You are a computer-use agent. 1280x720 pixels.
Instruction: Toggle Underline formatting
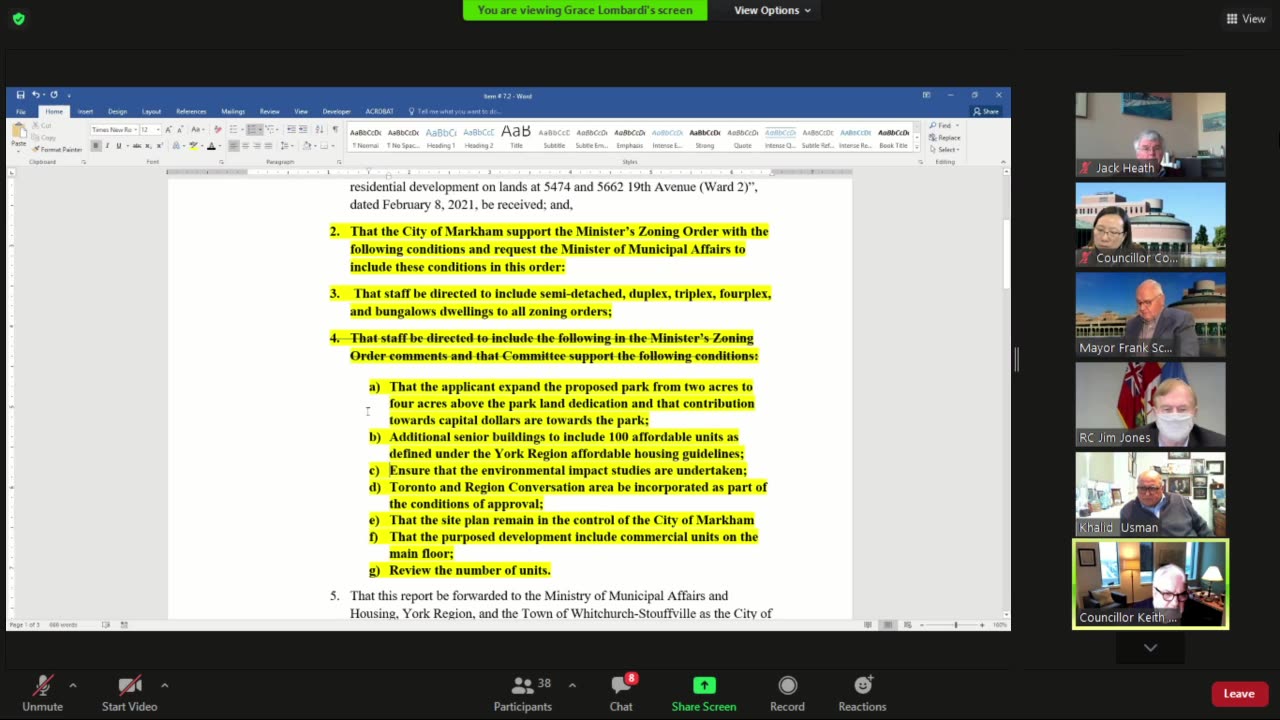119,146
